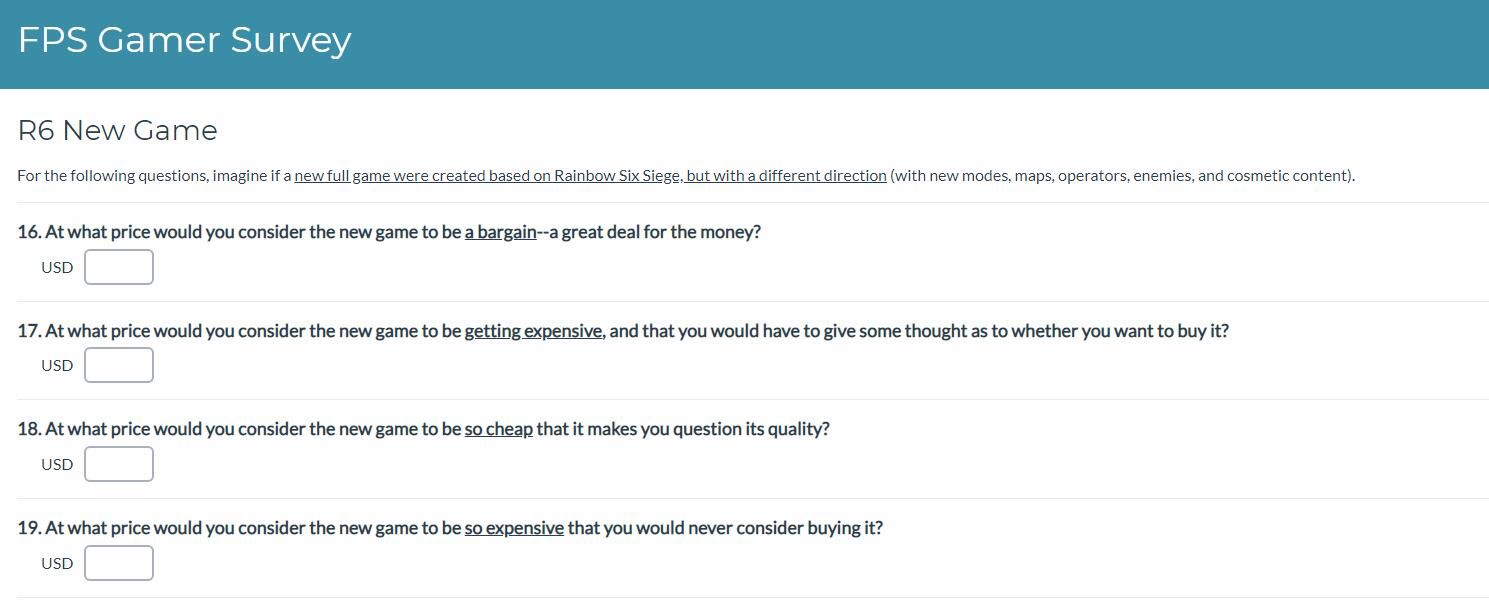
Task: Focus the getting expensive price input box
Action: 119,365
